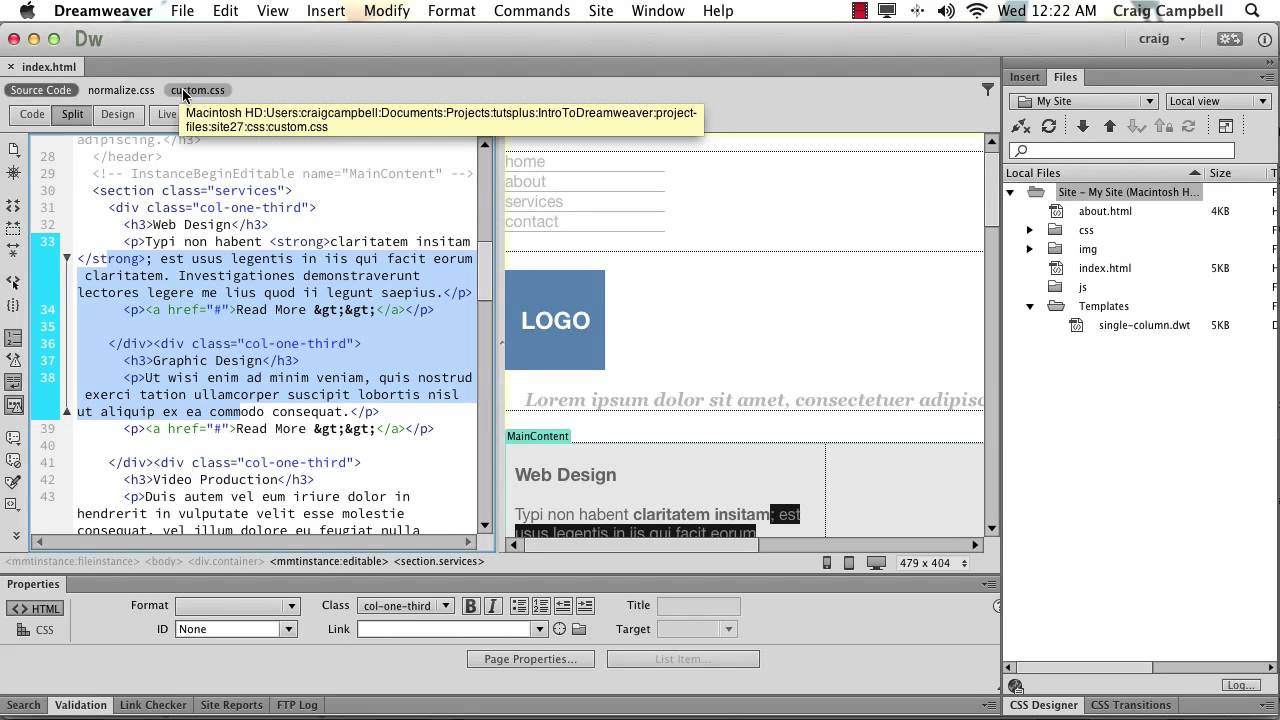Click the Recent Snippets icon
The height and width of the screenshot is (720, 1280).
(14, 504)
